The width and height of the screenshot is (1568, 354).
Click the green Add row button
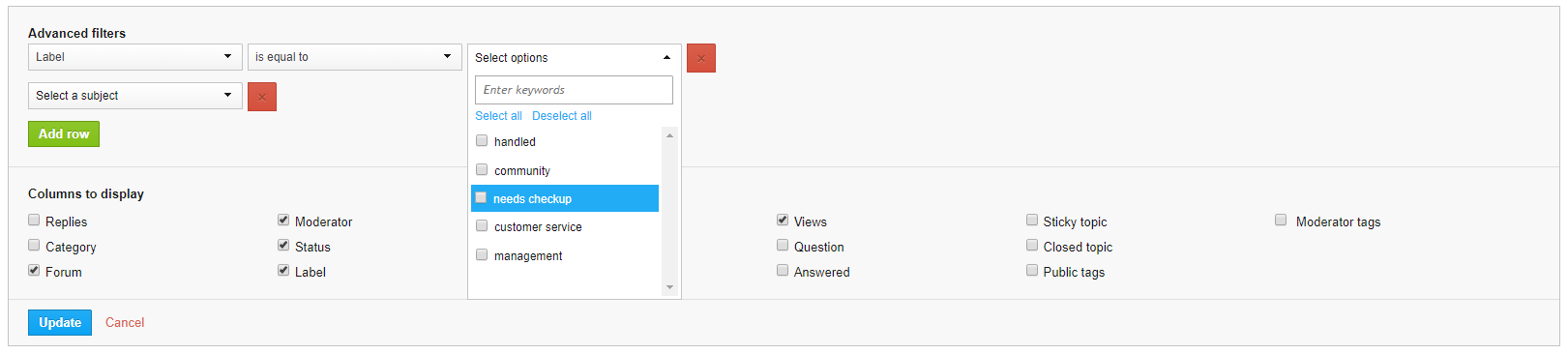[x=64, y=134]
